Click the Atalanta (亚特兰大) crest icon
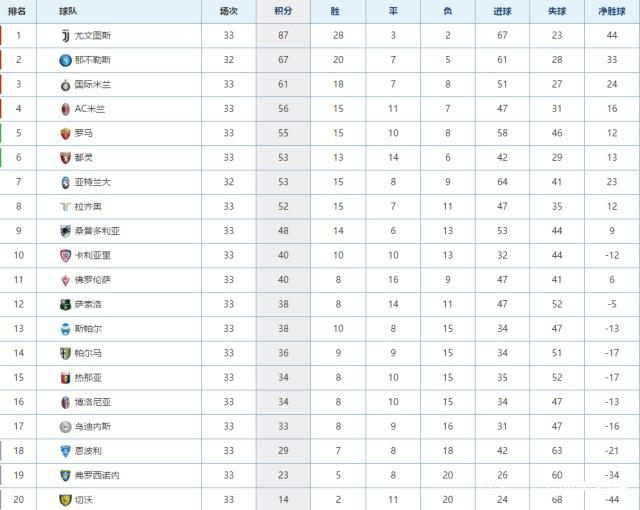The image size is (640, 510). [x=65, y=182]
